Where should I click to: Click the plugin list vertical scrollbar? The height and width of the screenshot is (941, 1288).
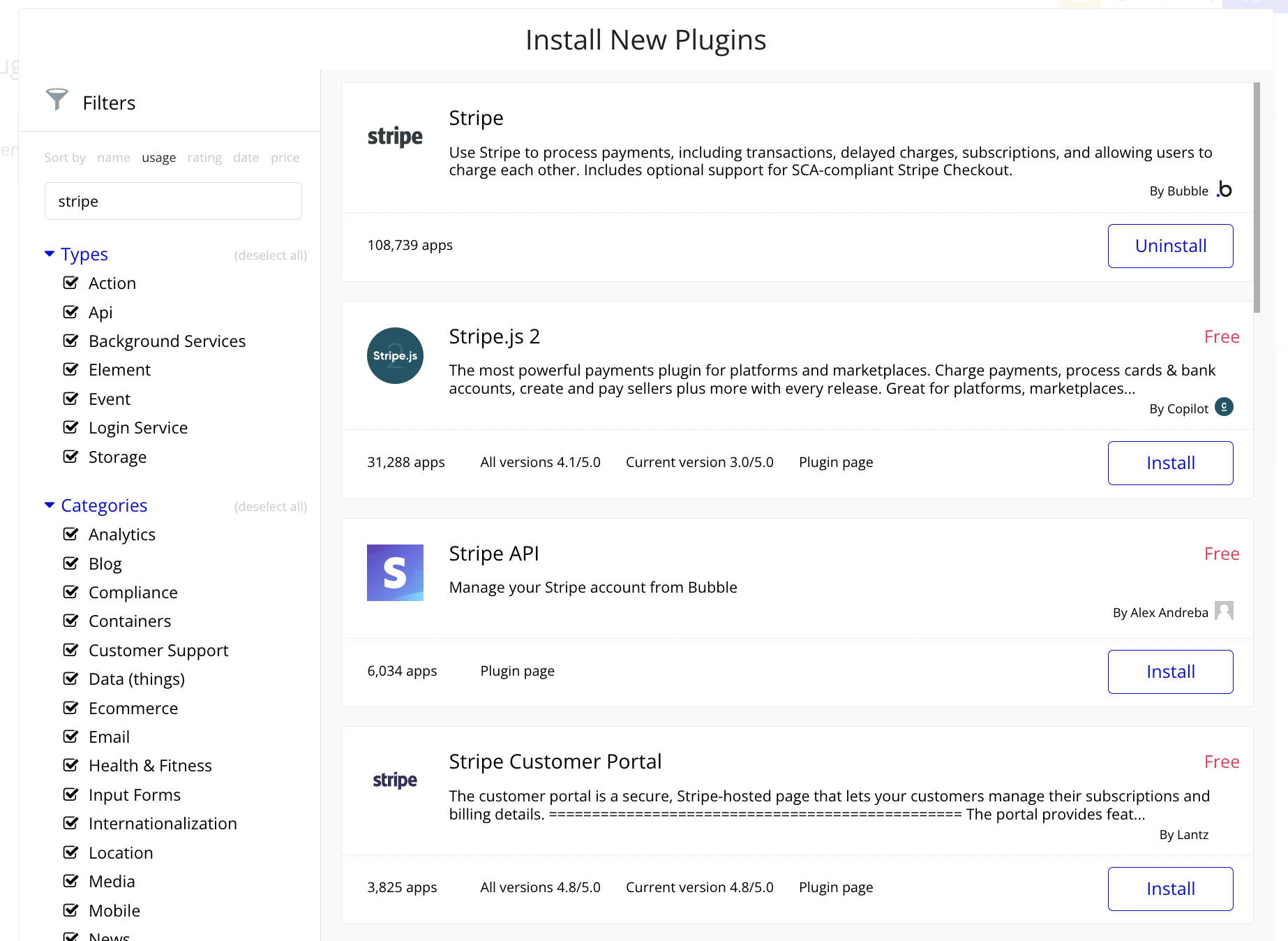point(1257,198)
